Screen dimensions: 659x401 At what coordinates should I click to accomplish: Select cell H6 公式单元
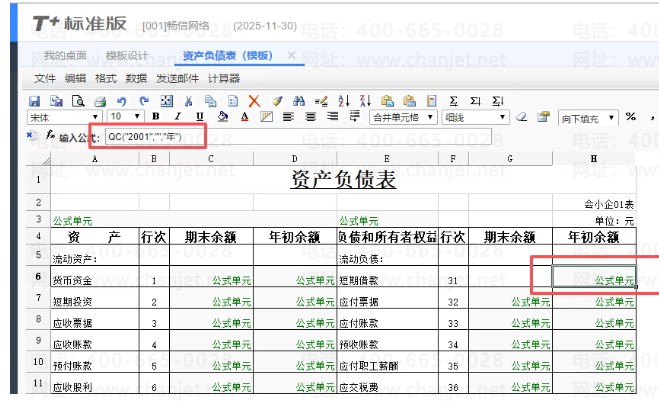point(594,277)
